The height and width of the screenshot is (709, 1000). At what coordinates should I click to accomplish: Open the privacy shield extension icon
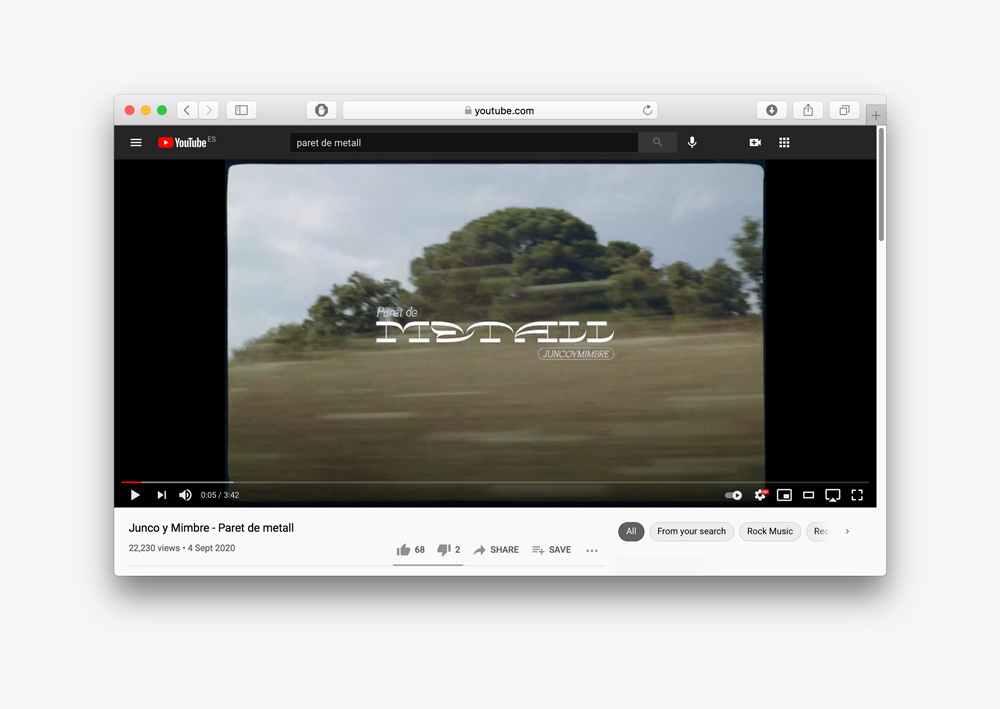(x=321, y=110)
